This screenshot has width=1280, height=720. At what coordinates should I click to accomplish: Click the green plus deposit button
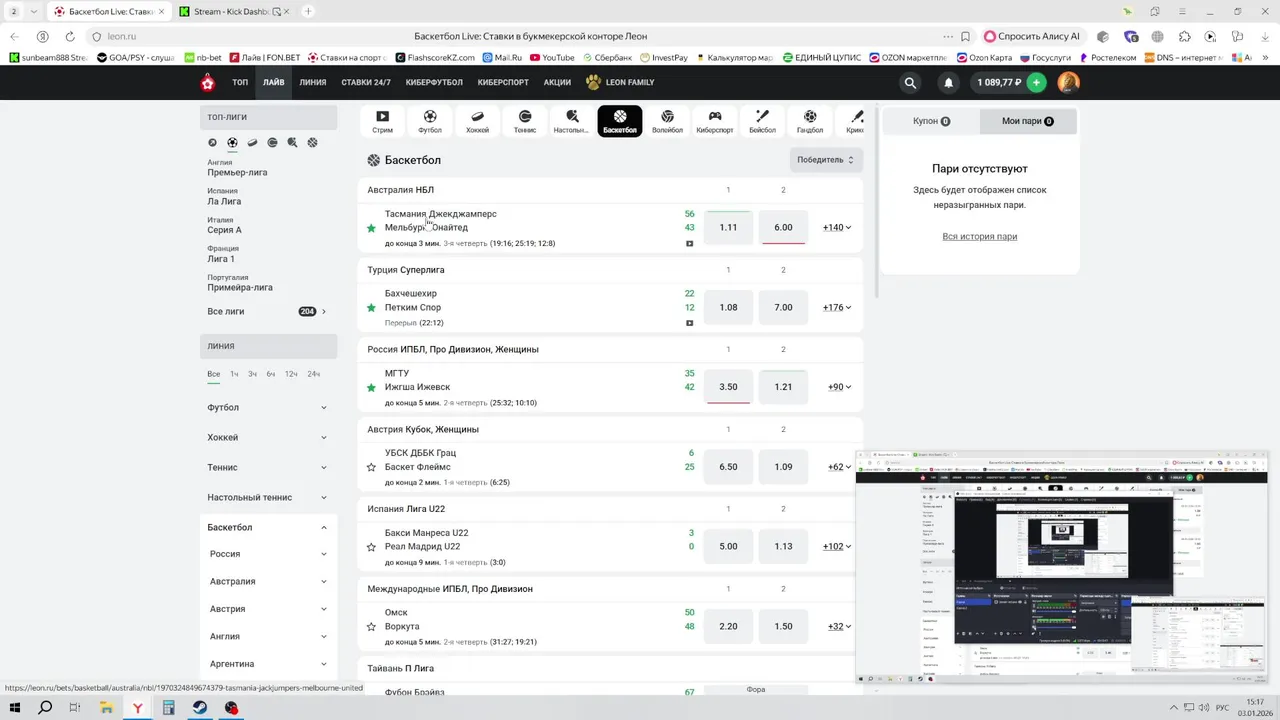click(1037, 83)
